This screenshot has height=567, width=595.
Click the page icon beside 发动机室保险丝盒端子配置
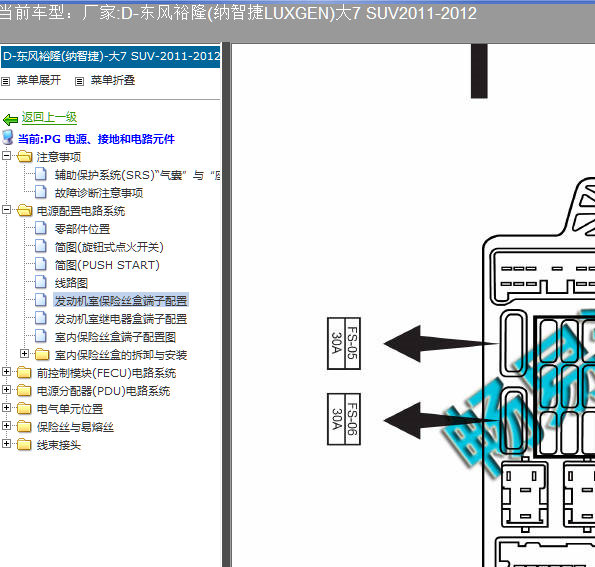click(x=41, y=300)
